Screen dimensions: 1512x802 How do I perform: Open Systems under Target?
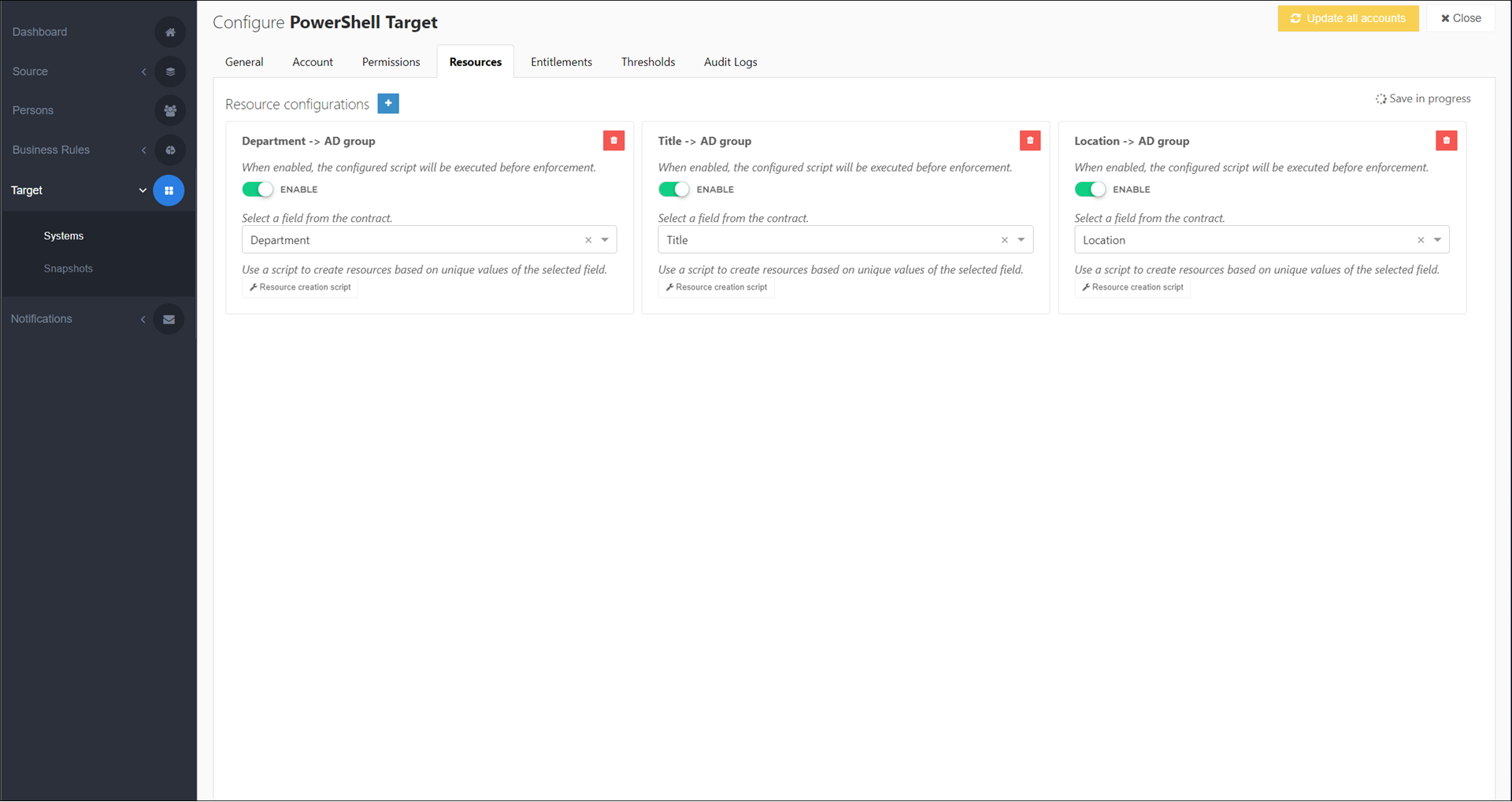pyautogui.click(x=64, y=236)
